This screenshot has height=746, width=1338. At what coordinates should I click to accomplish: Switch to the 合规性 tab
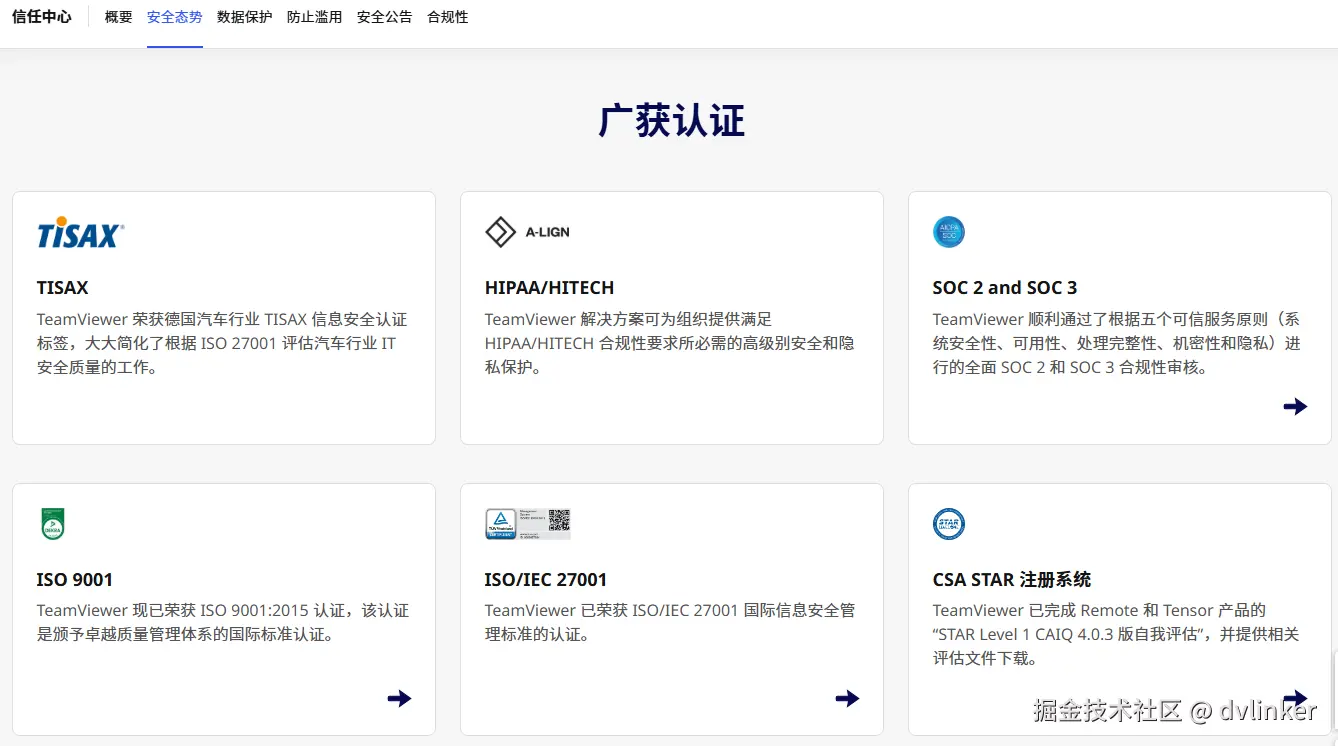[448, 17]
